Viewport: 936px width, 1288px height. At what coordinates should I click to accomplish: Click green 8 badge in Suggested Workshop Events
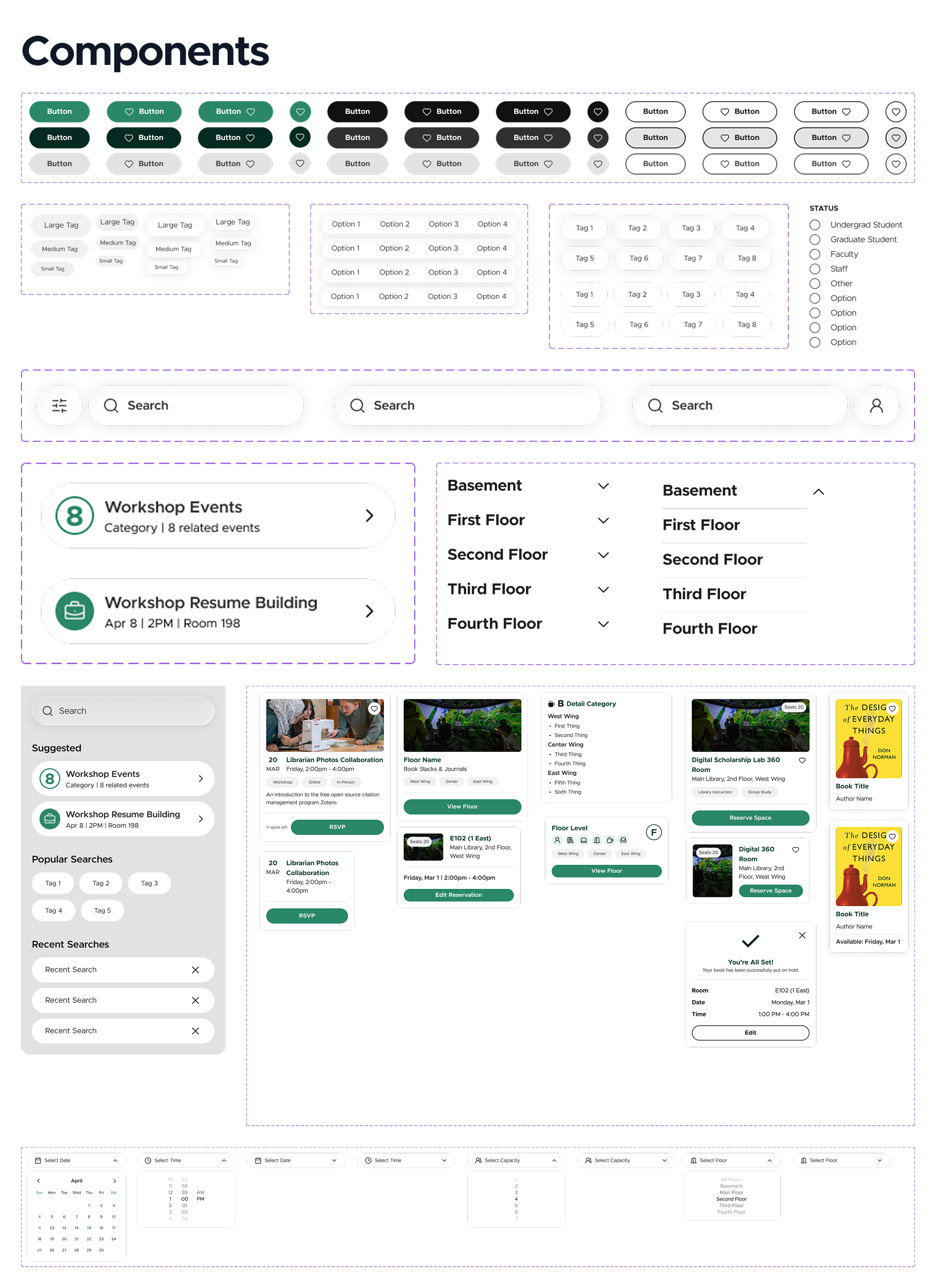50,778
